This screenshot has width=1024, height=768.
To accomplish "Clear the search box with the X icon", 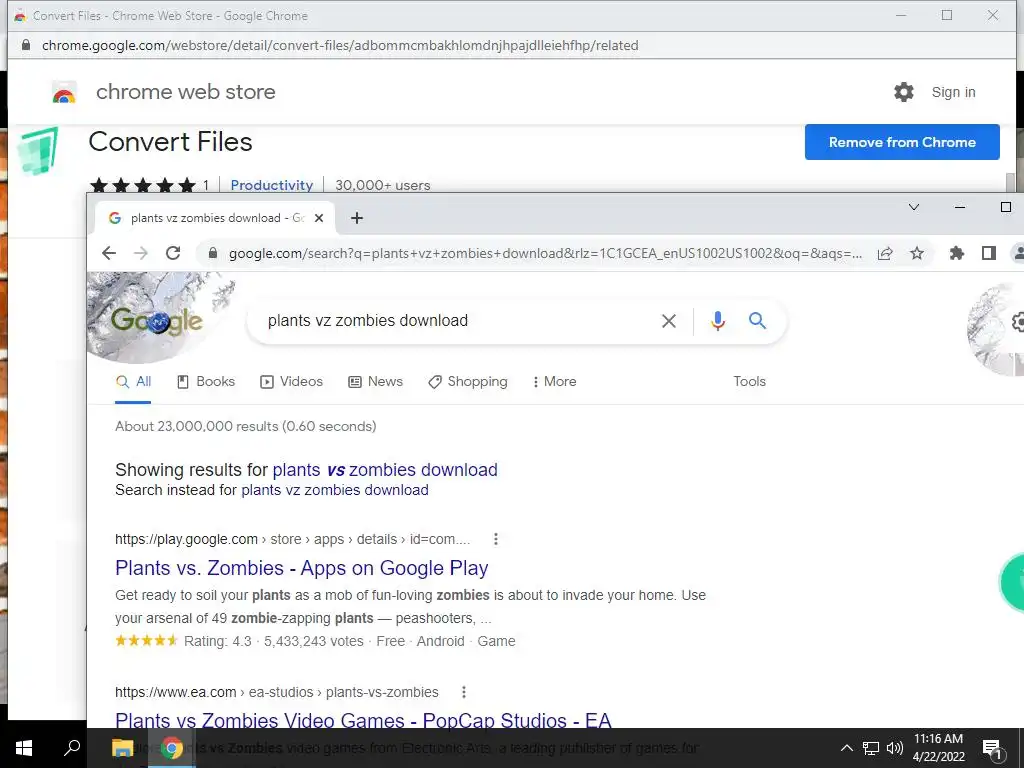I will coord(669,321).
